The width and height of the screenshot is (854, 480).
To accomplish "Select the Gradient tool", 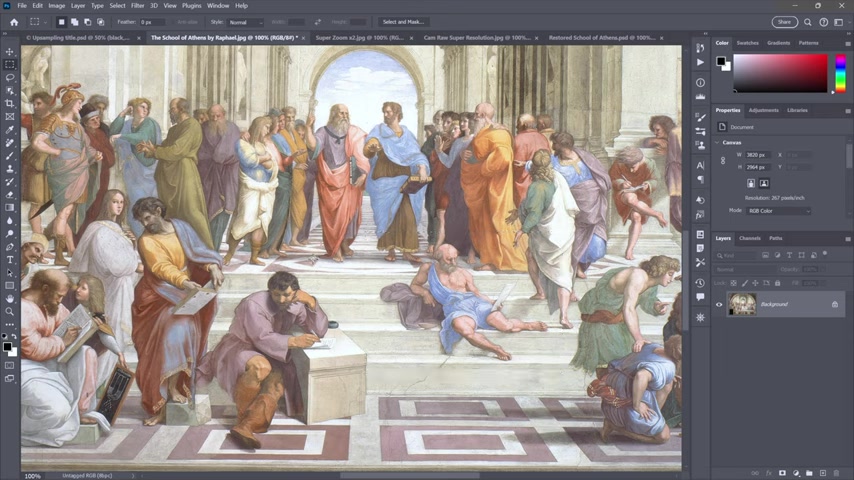I will pos(10,208).
